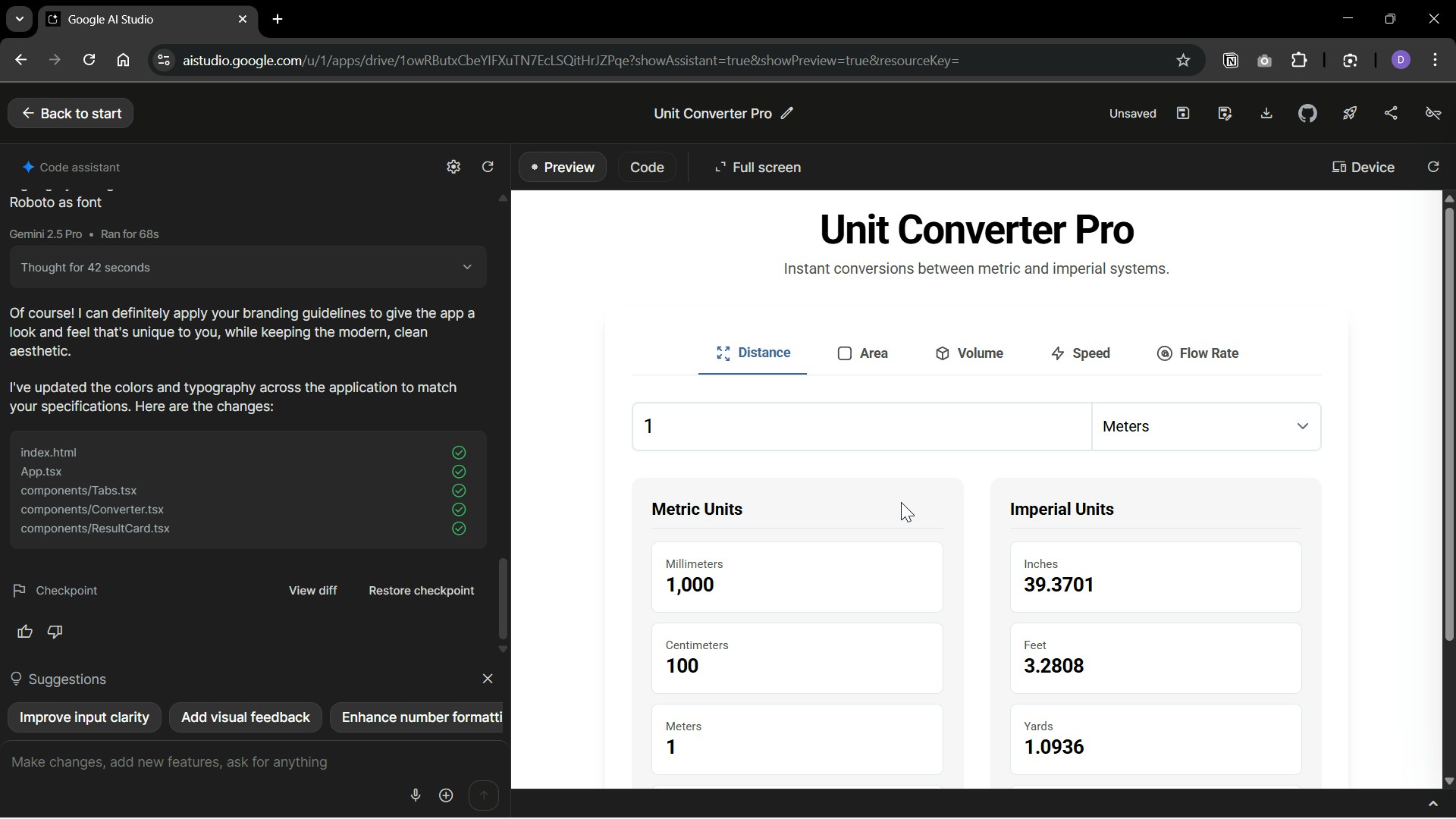
Task: Click View diff link
Action: pos(312,591)
